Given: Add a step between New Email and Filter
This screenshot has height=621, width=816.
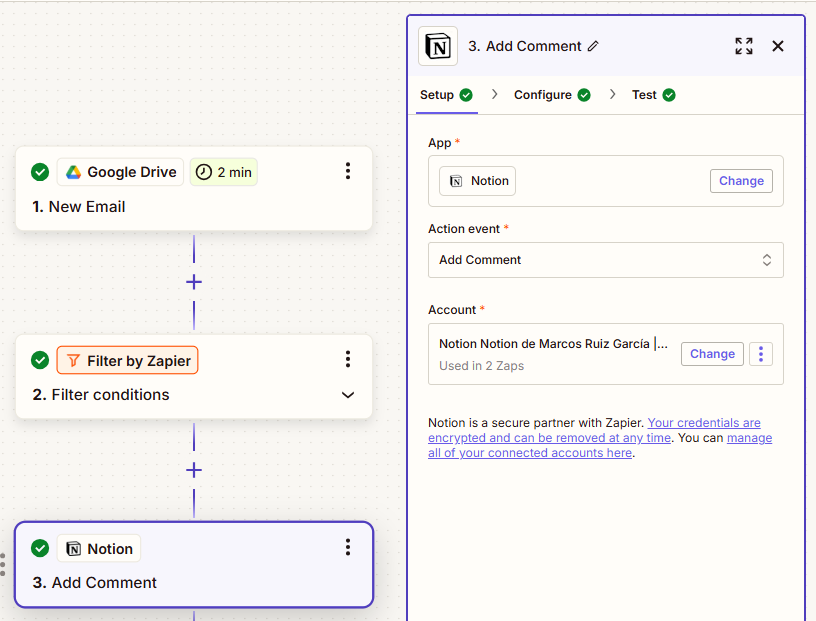Looking at the screenshot, I should pos(193,282).
